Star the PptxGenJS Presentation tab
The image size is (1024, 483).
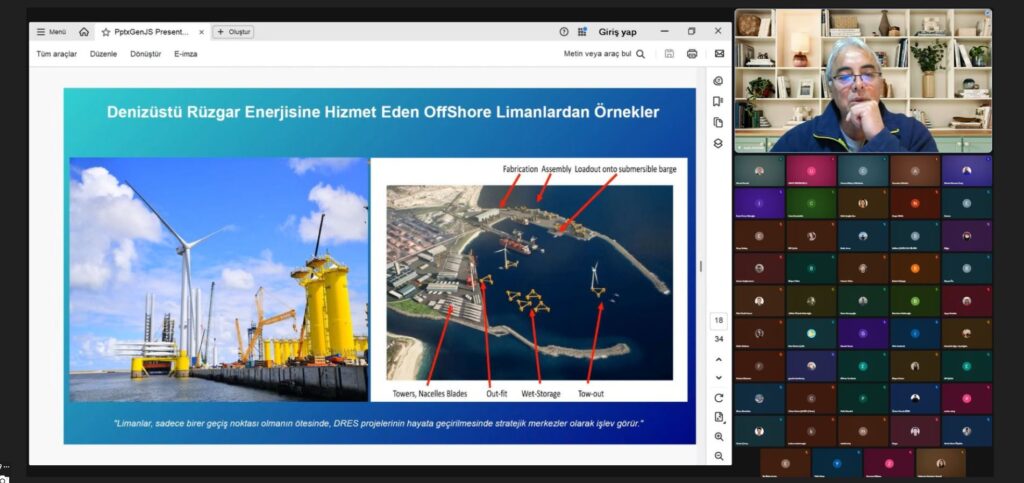tap(106, 32)
